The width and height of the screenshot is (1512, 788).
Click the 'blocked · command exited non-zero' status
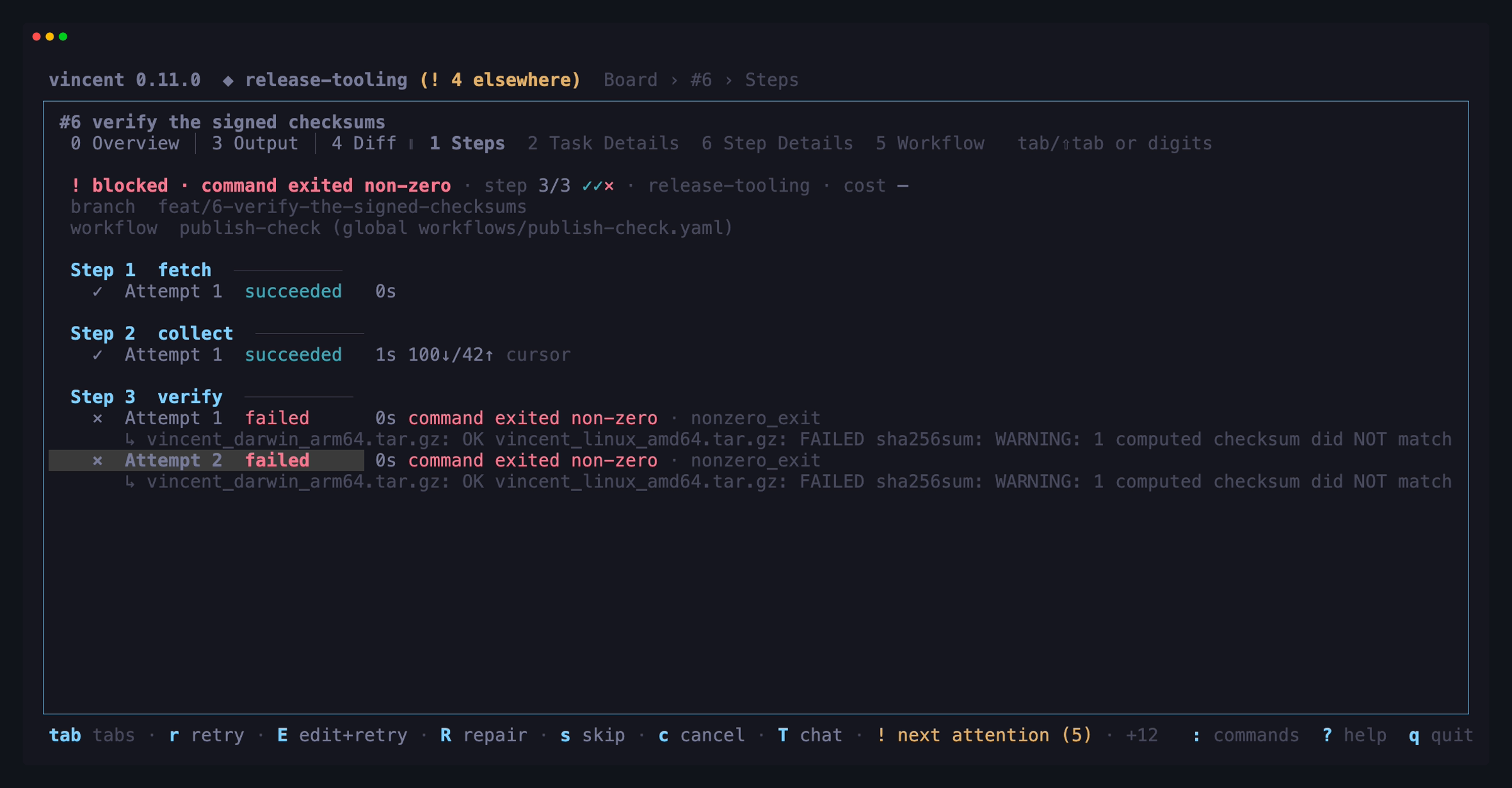coord(272,186)
